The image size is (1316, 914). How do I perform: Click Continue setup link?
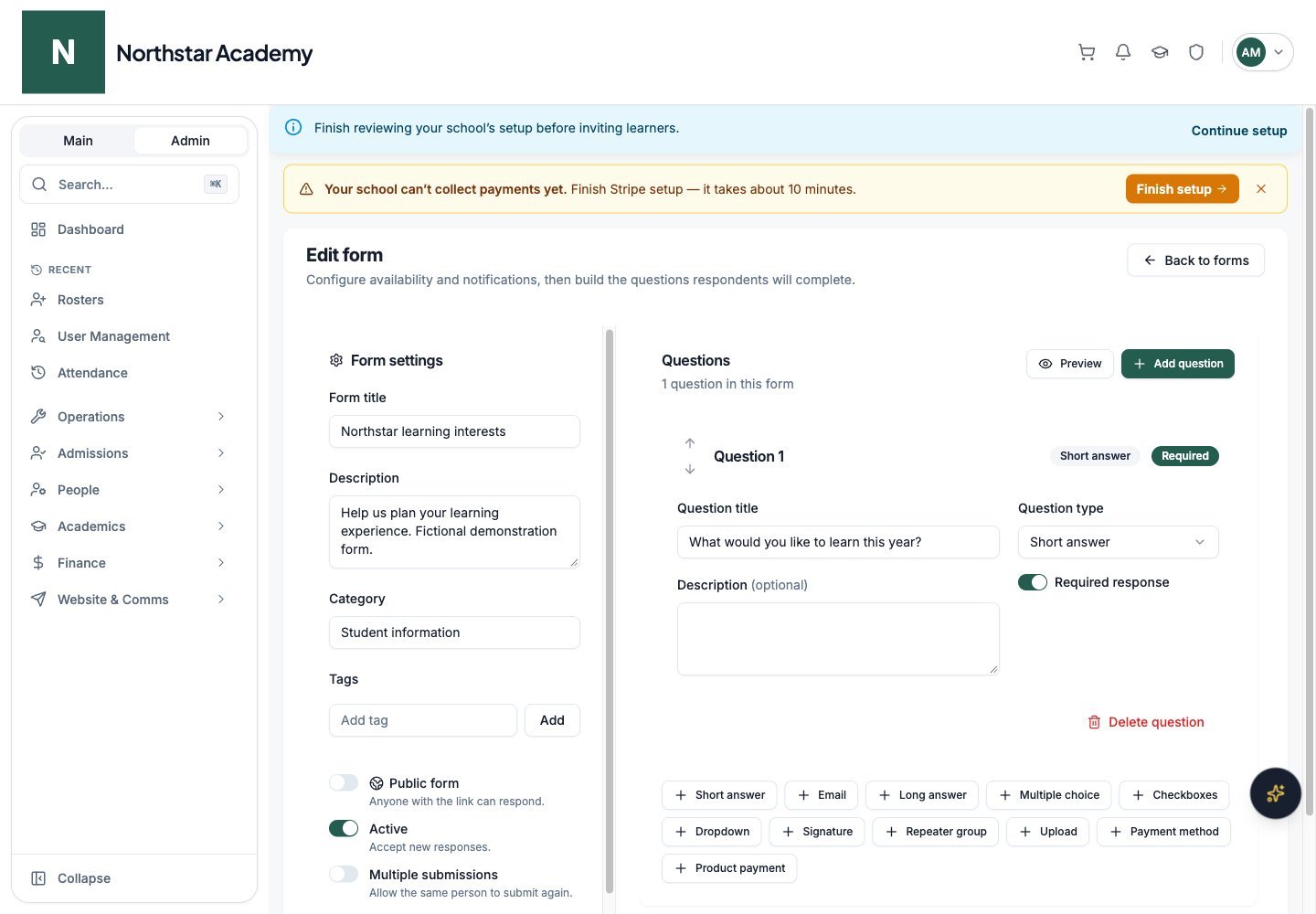tap(1239, 131)
